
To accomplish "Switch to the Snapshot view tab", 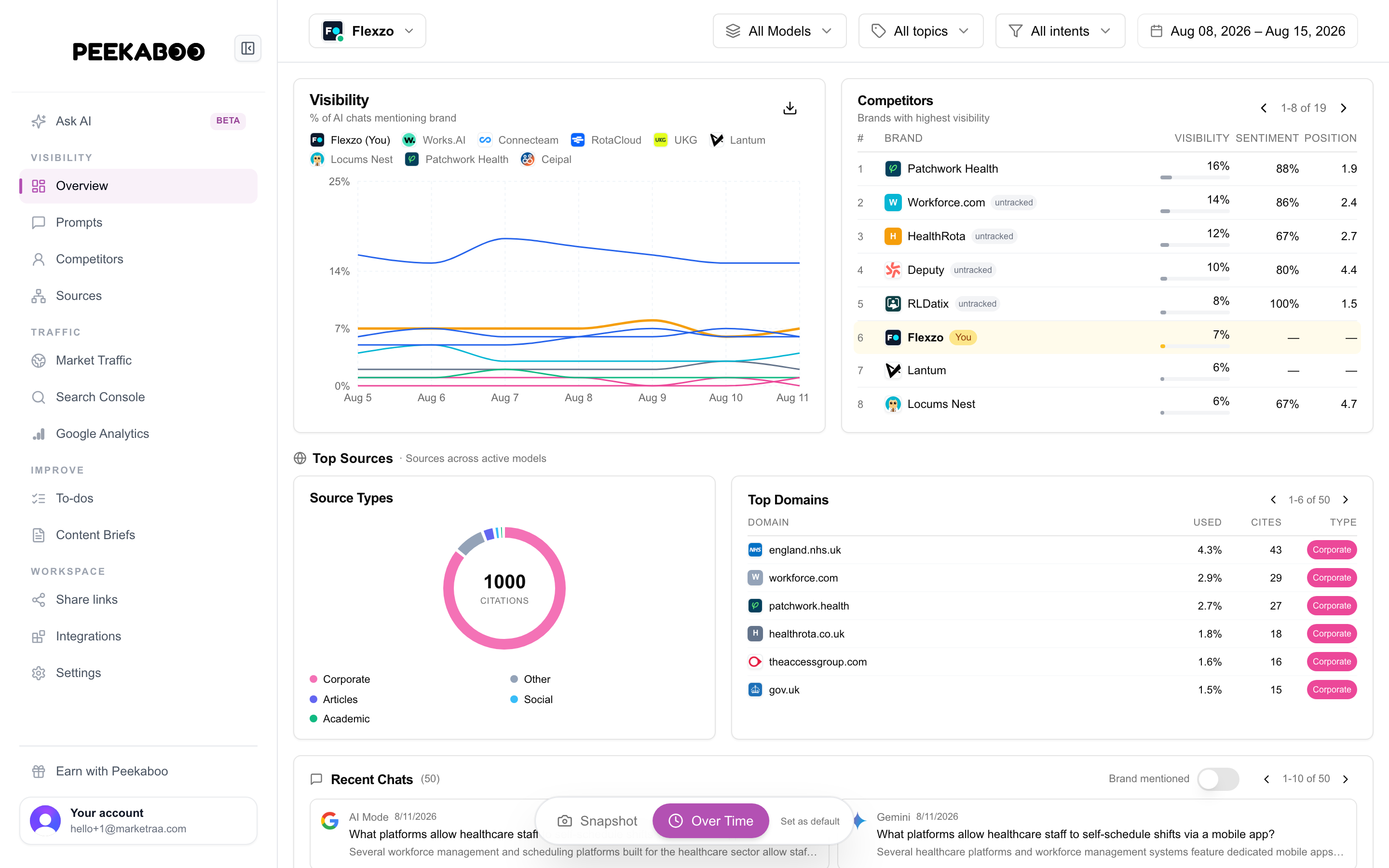I will (598, 821).
